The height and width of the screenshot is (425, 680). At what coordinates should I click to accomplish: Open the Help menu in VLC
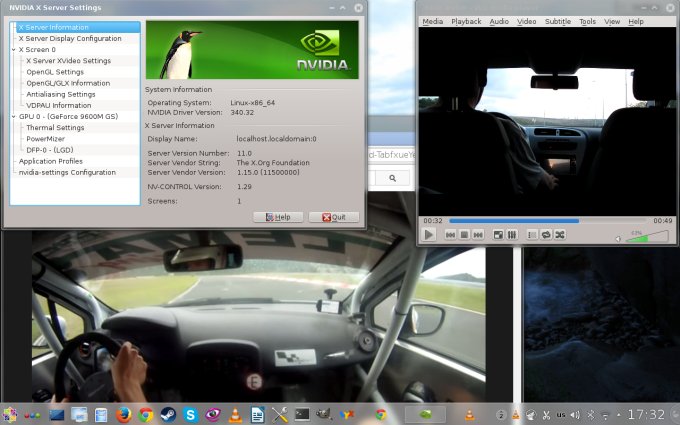(636, 21)
